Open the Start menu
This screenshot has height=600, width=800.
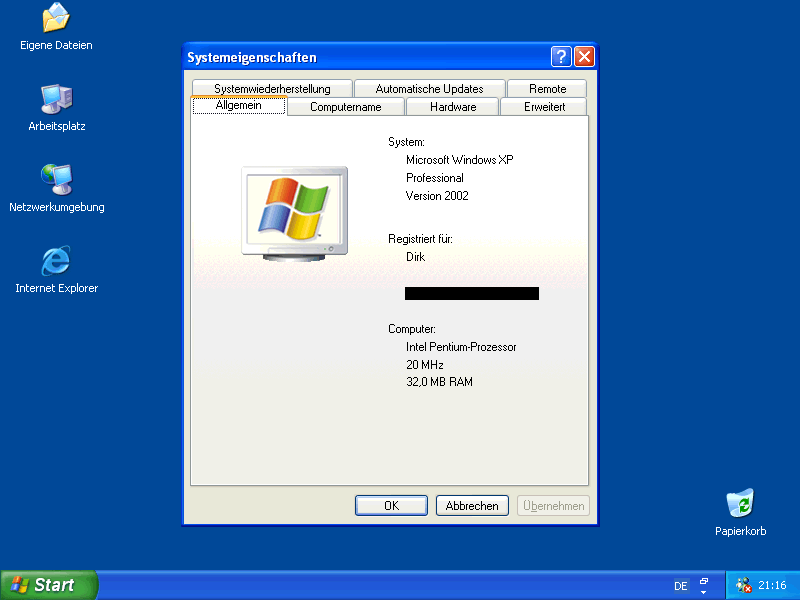click(x=48, y=585)
